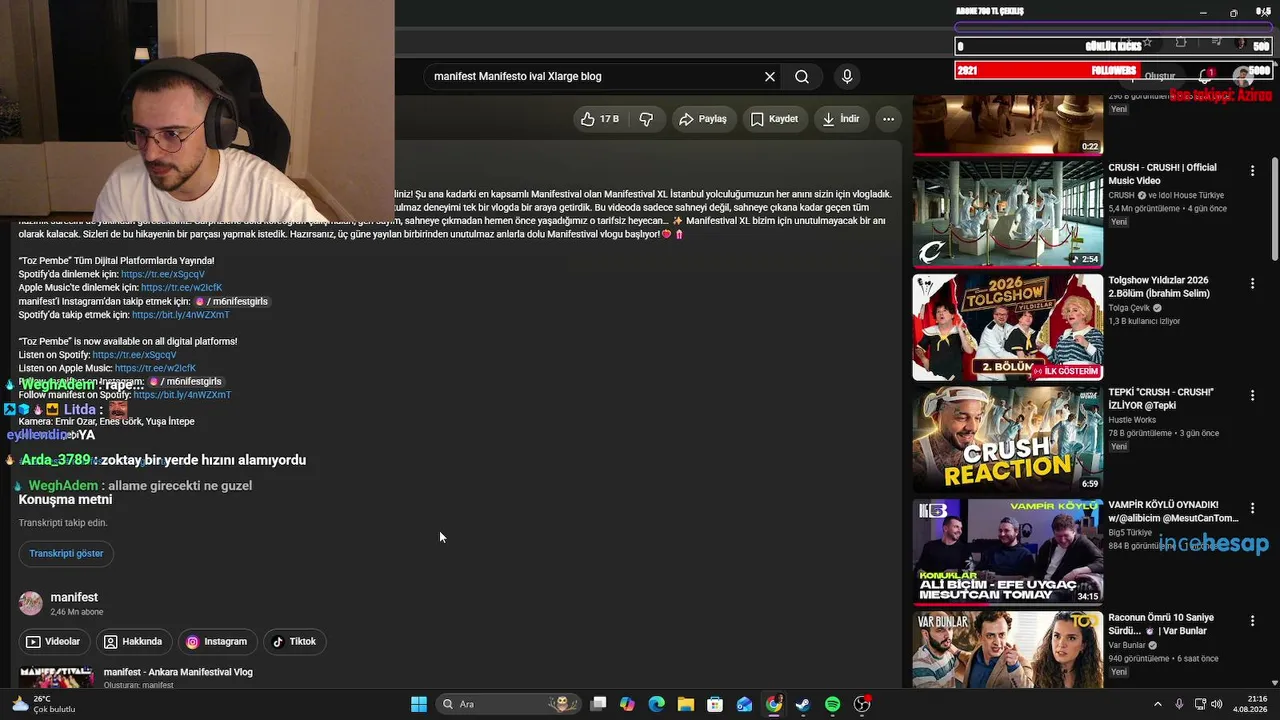Open Follow manifest on Spotify bit.ly link
Image resolution: width=1280 pixels, height=720 pixels.
182,395
